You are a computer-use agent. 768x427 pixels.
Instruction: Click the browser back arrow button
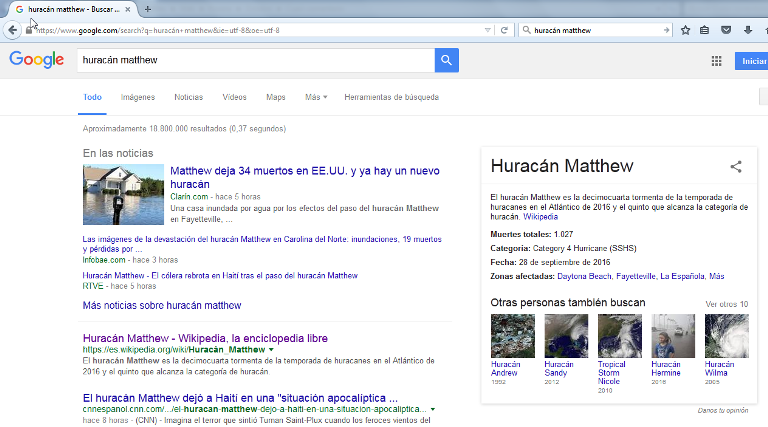click(12, 30)
